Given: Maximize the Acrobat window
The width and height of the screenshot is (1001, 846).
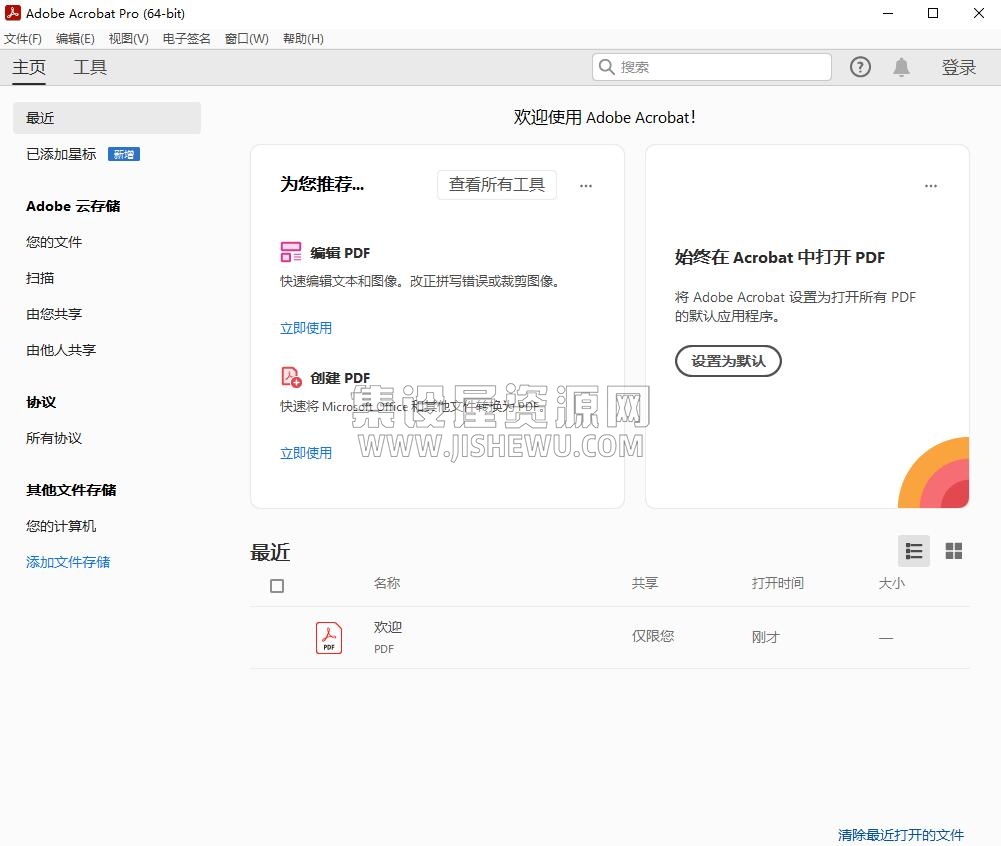Looking at the screenshot, I should click(933, 13).
